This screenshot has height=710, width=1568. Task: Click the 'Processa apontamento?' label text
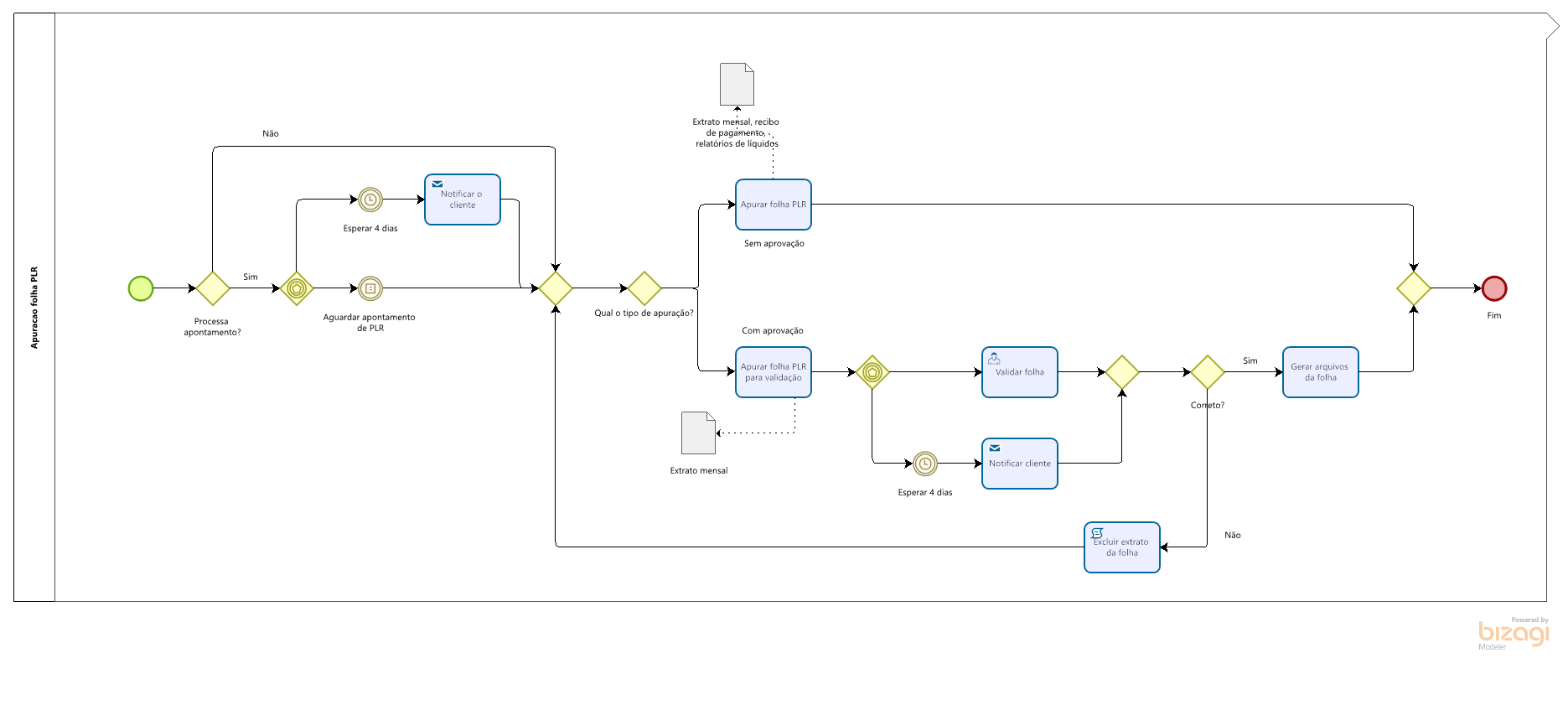point(212,327)
